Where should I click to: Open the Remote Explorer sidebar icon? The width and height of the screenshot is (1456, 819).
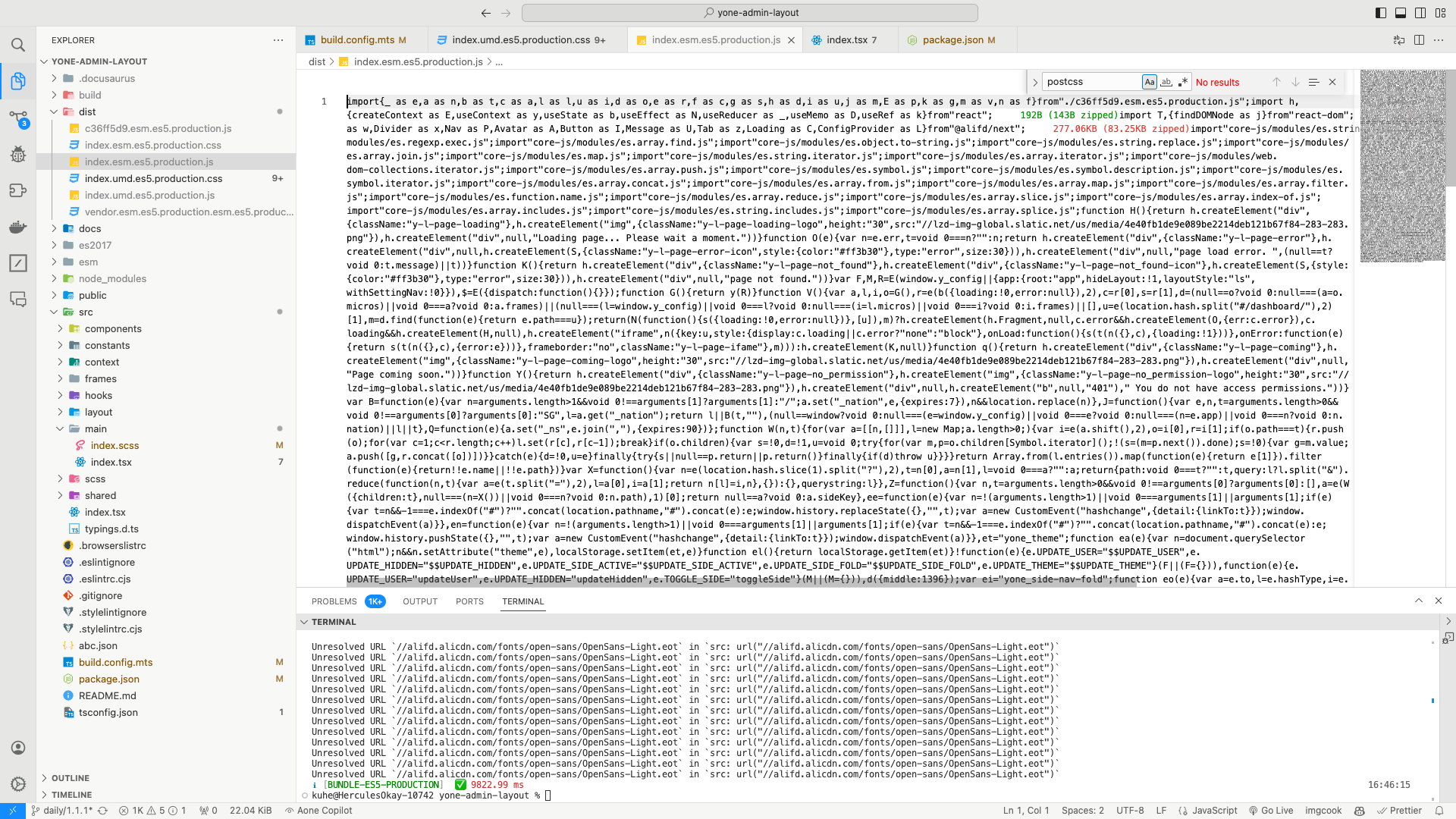pos(18,300)
